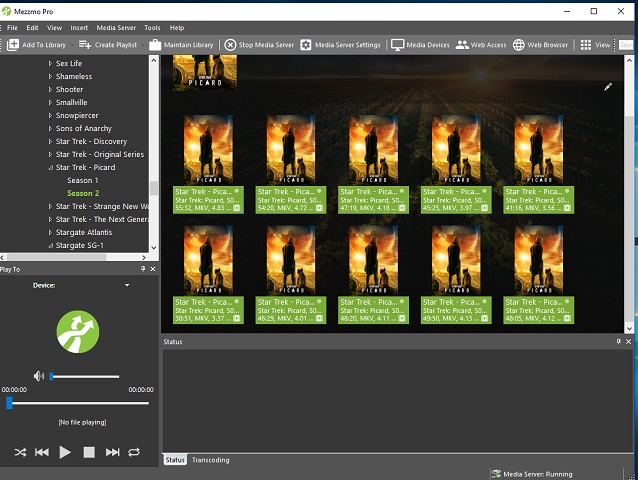Image resolution: width=638 pixels, height=480 pixels.
Task: Click the search field in toolbar
Action: point(626,45)
